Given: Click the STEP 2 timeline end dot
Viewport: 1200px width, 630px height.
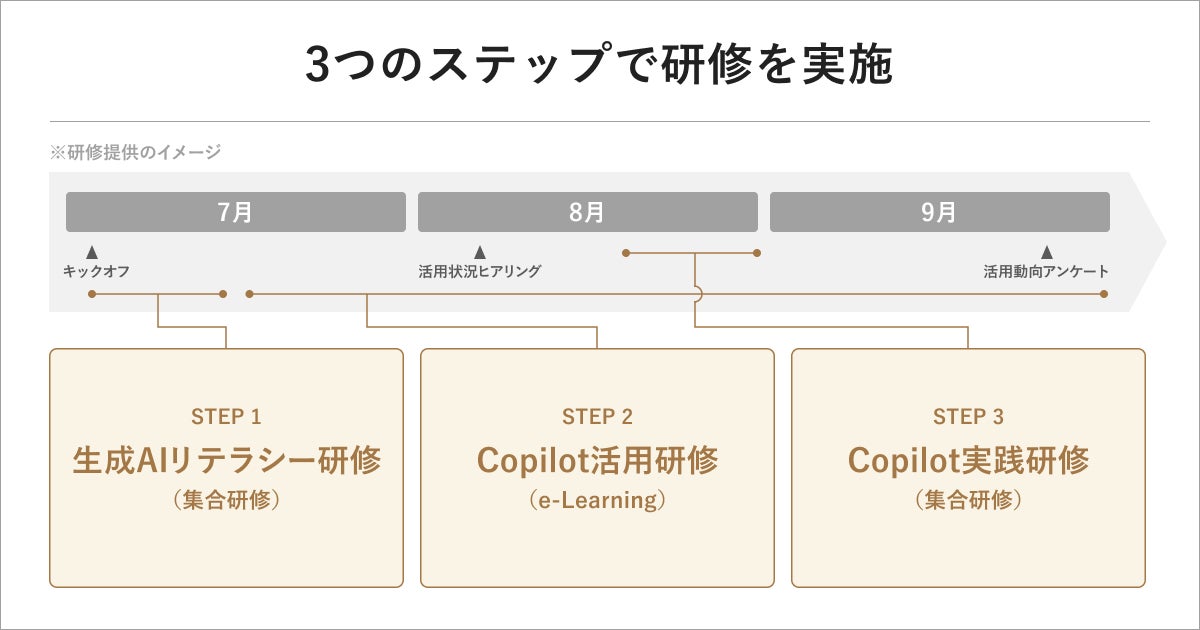Looking at the screenshot, I should [x=1104, y=294].
